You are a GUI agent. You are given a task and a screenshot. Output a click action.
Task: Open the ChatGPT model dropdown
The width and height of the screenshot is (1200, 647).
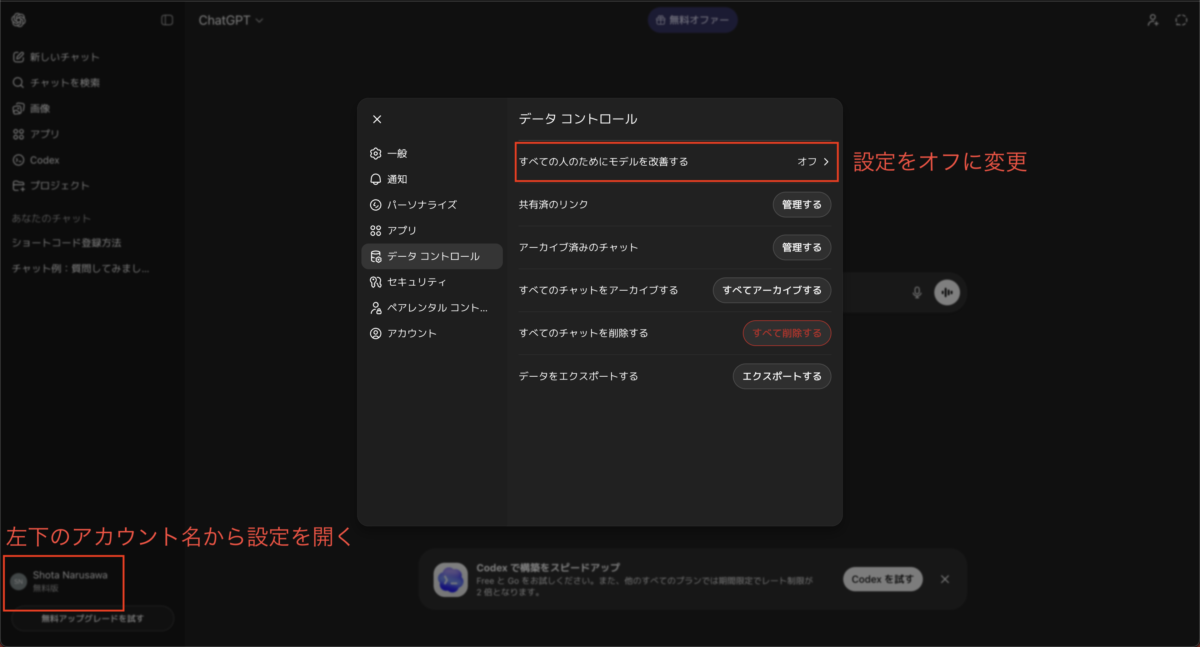(x=230, y=20)
